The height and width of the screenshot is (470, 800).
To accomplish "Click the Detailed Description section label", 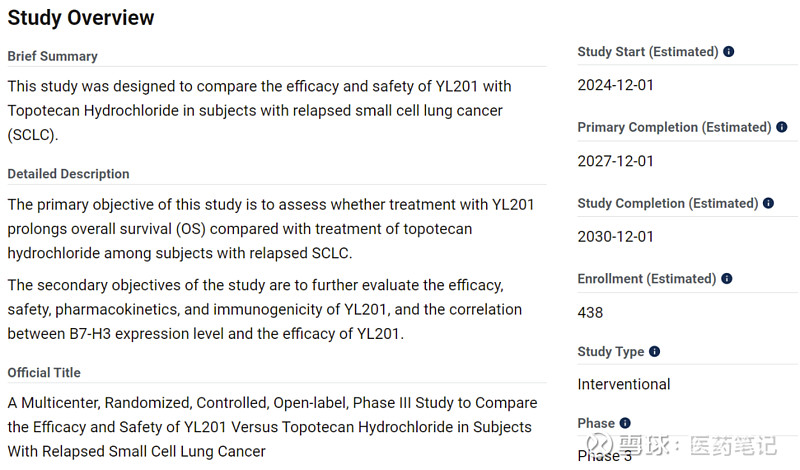I will pos(68,174).
